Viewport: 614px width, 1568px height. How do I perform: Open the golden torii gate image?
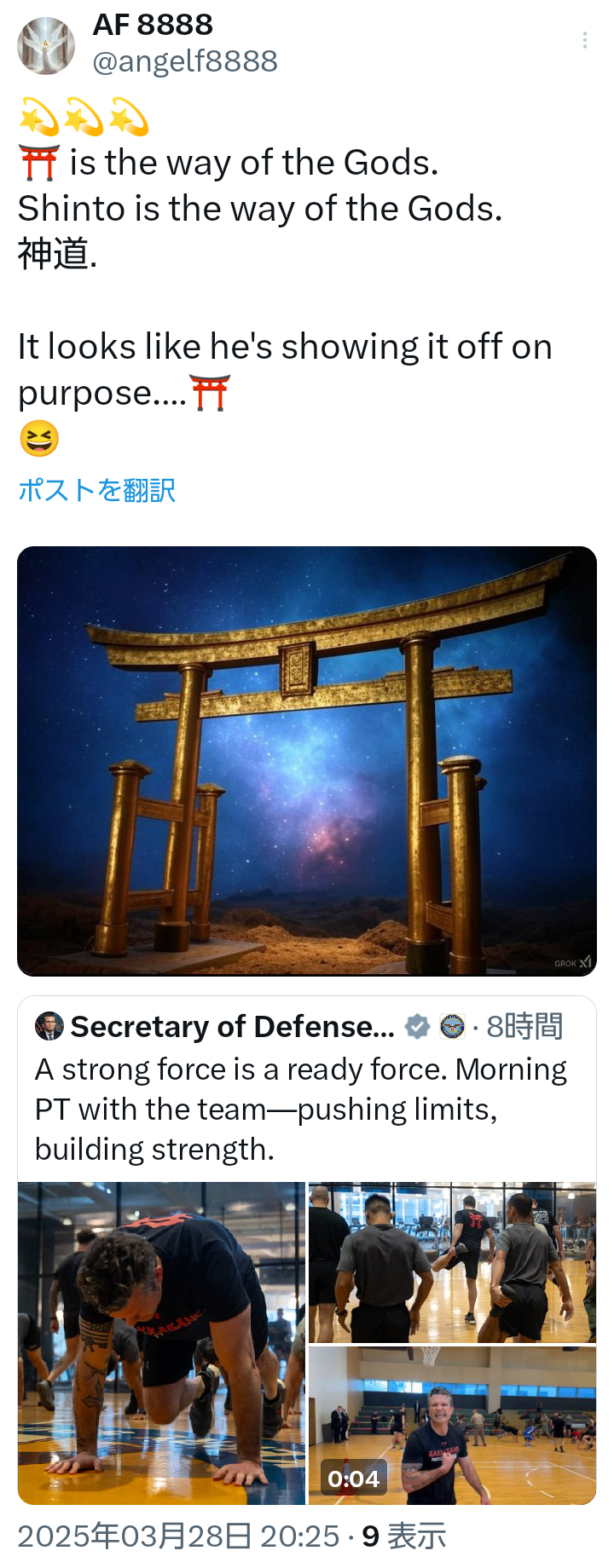coord(307,761)
